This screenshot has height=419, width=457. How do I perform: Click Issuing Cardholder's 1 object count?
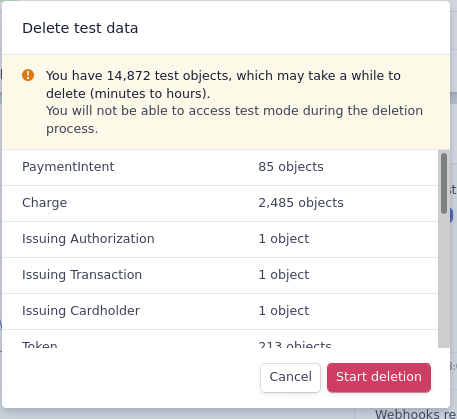pyautogui.click(x=284, y=311)
